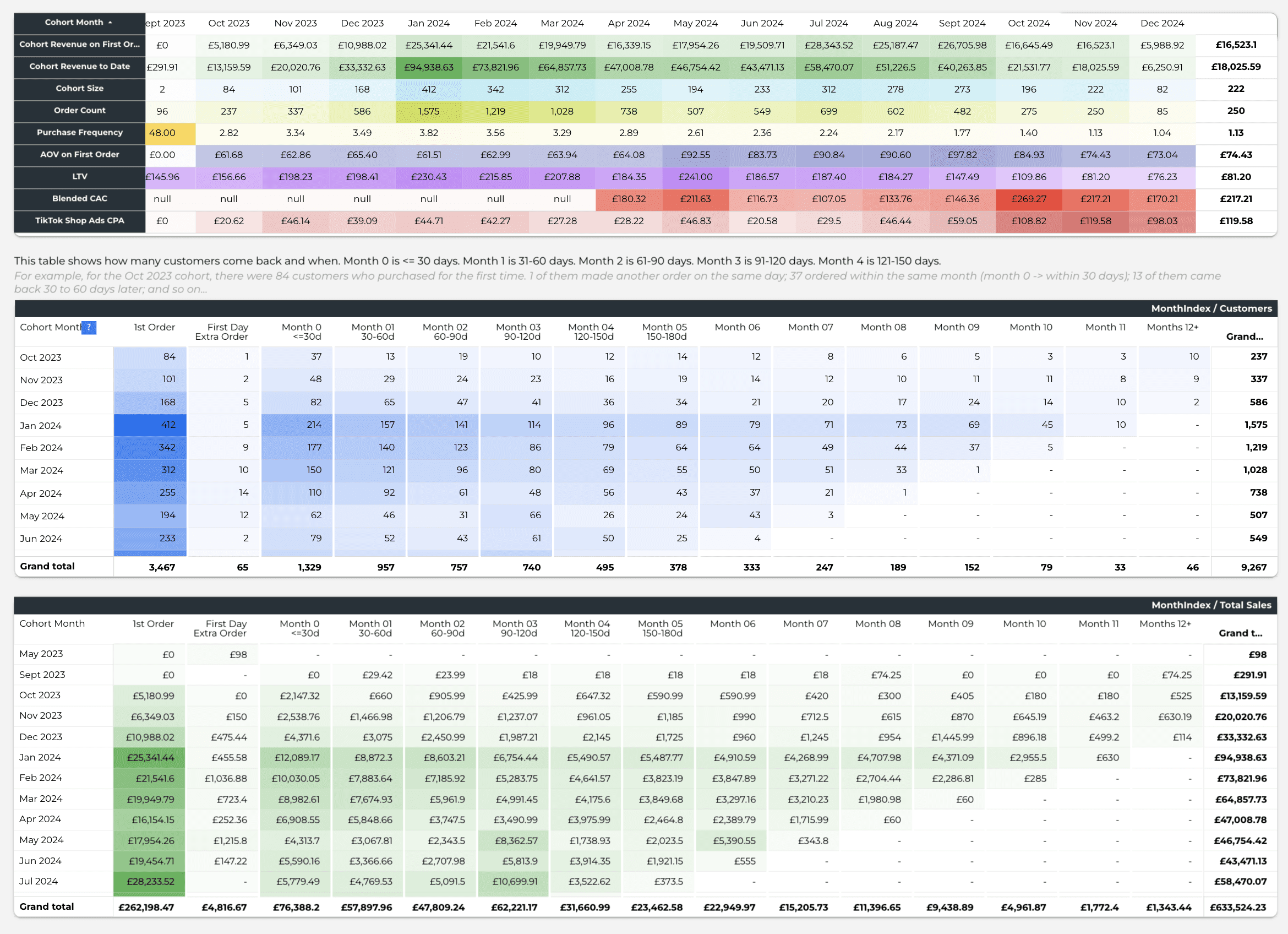Select 'Sept 2023' row label in Total Sales table
1288x934 pixels.
[x=42, y=675]
